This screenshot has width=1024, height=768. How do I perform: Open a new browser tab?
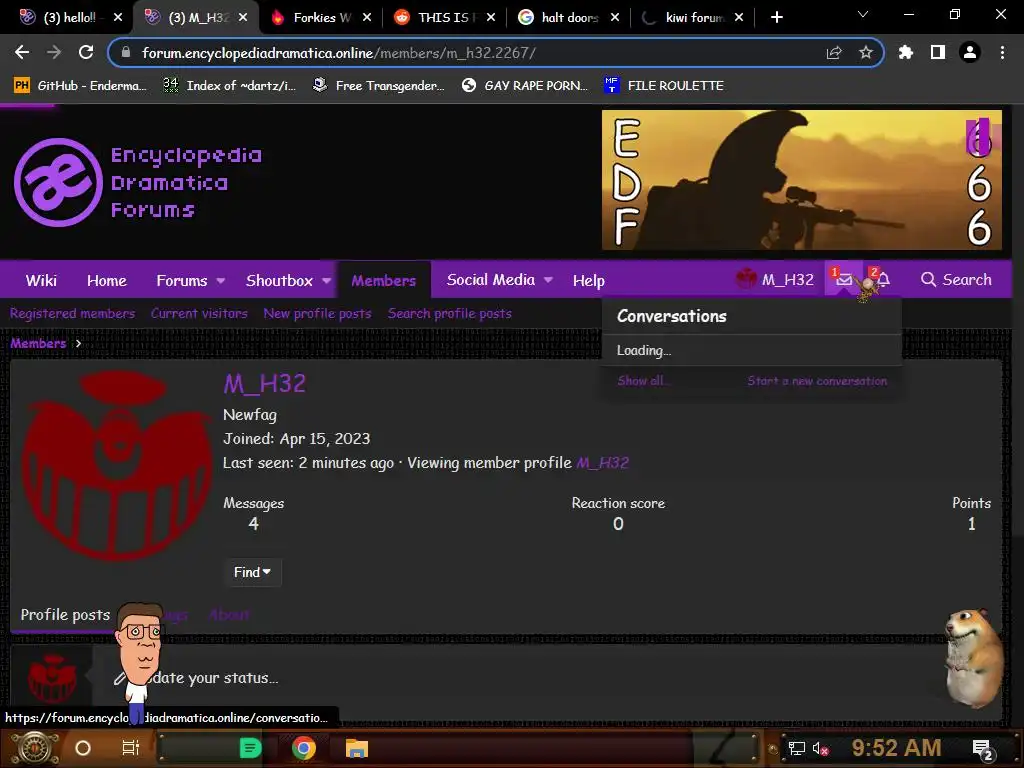[776, 17]
